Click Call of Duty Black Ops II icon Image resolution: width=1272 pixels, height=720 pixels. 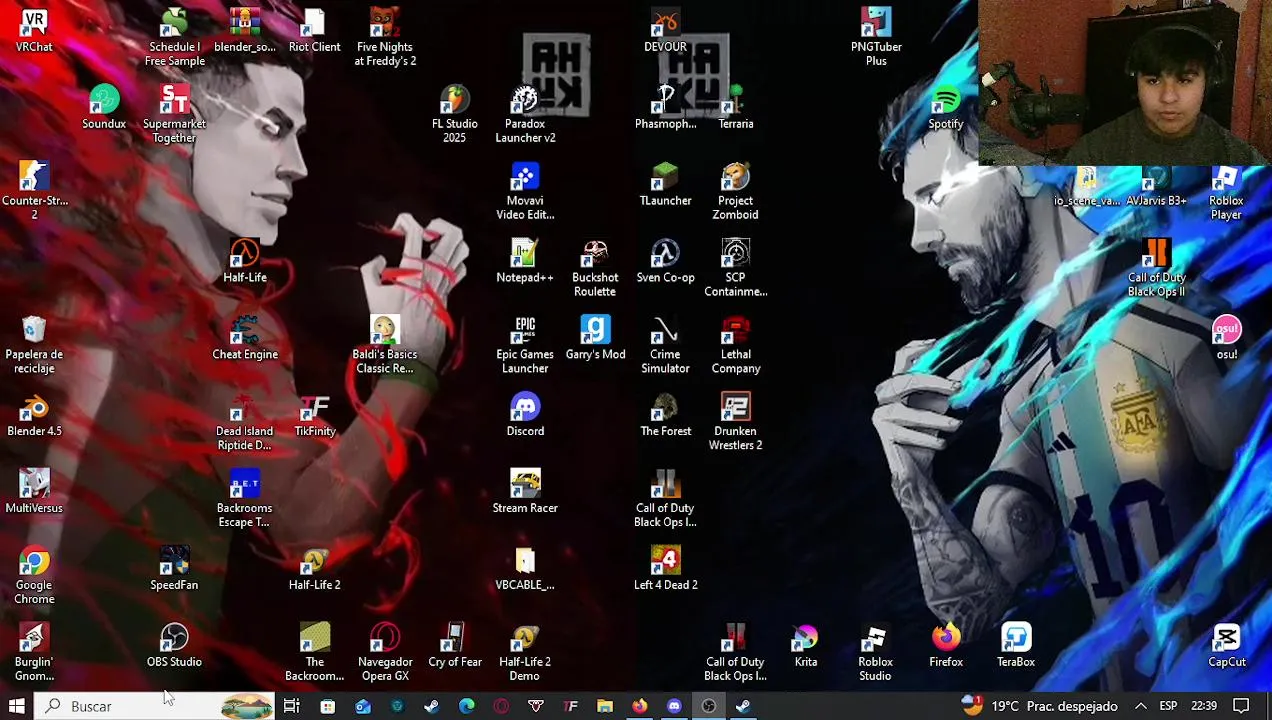pos(1156,269)
